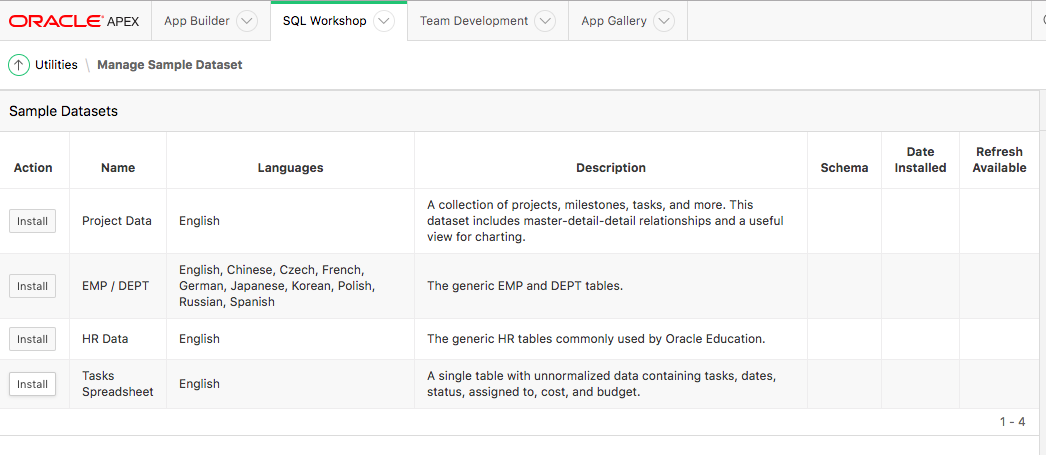Expand the SQL Workshop dropdown chevron
Image resolution: width=1046 pixels, height=455 pixels.
(x=384, y=21)
